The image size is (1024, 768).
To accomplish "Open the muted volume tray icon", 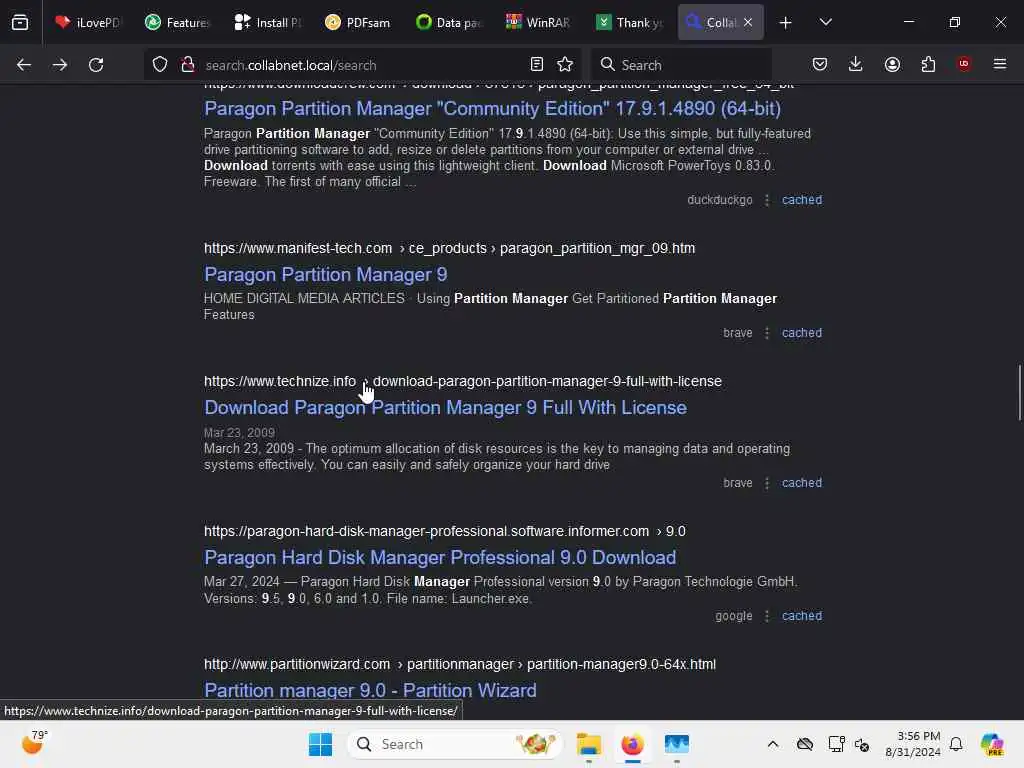I will click(x=862, y=744).
